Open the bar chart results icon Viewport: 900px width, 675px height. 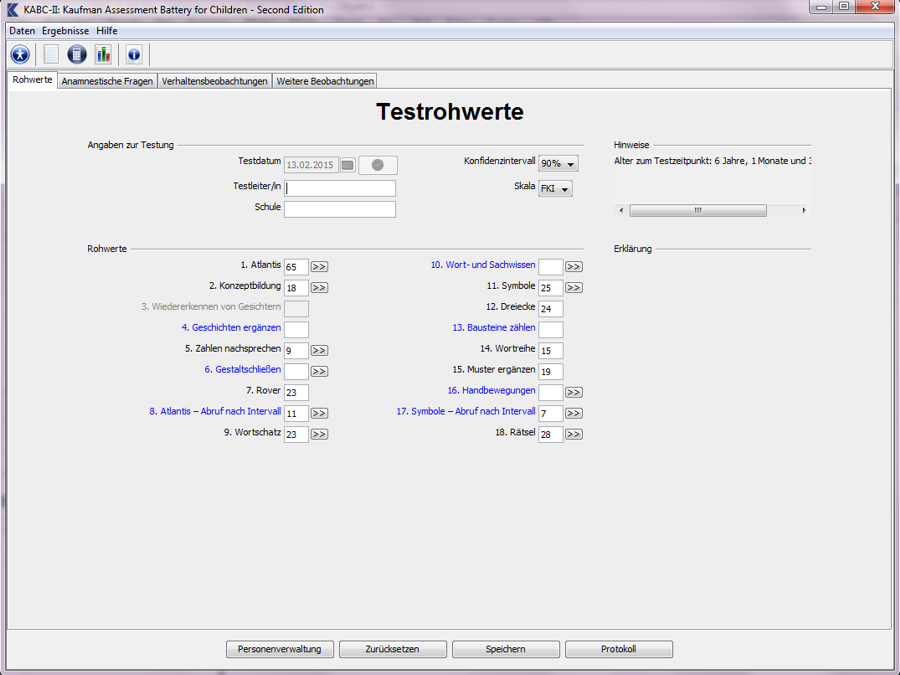(103, 54)
